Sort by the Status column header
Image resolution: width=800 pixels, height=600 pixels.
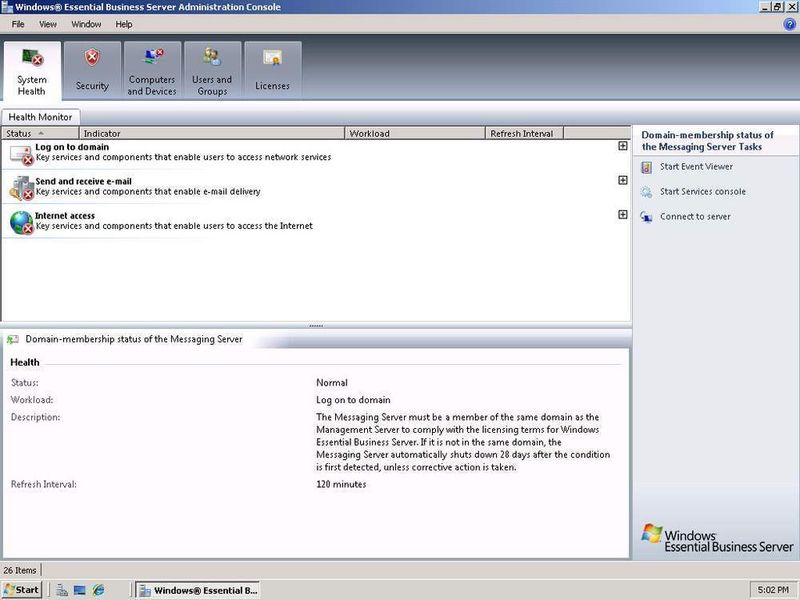(x=40, y=133)
